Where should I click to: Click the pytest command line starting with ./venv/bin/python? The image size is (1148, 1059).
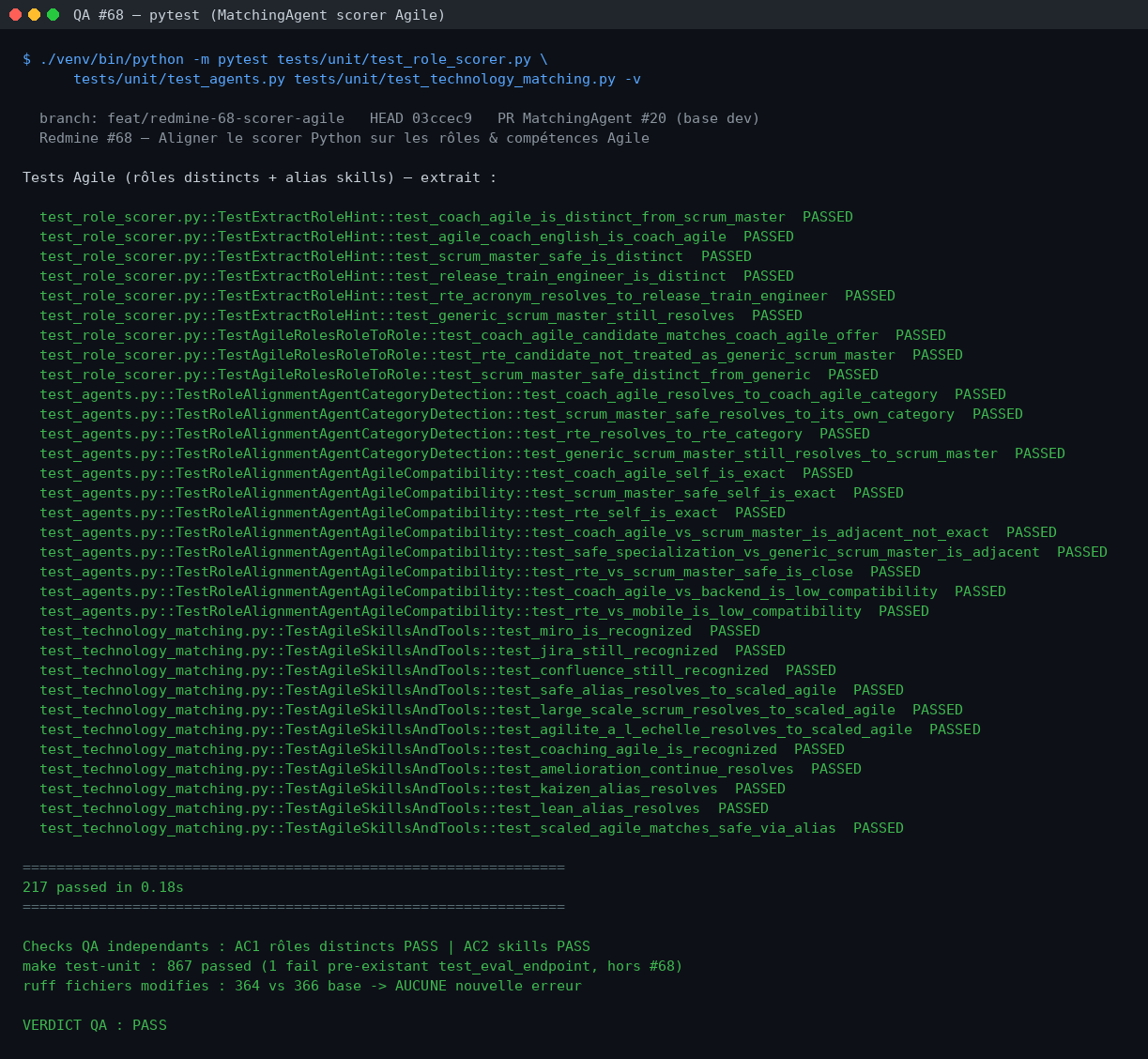click(285, 59)
